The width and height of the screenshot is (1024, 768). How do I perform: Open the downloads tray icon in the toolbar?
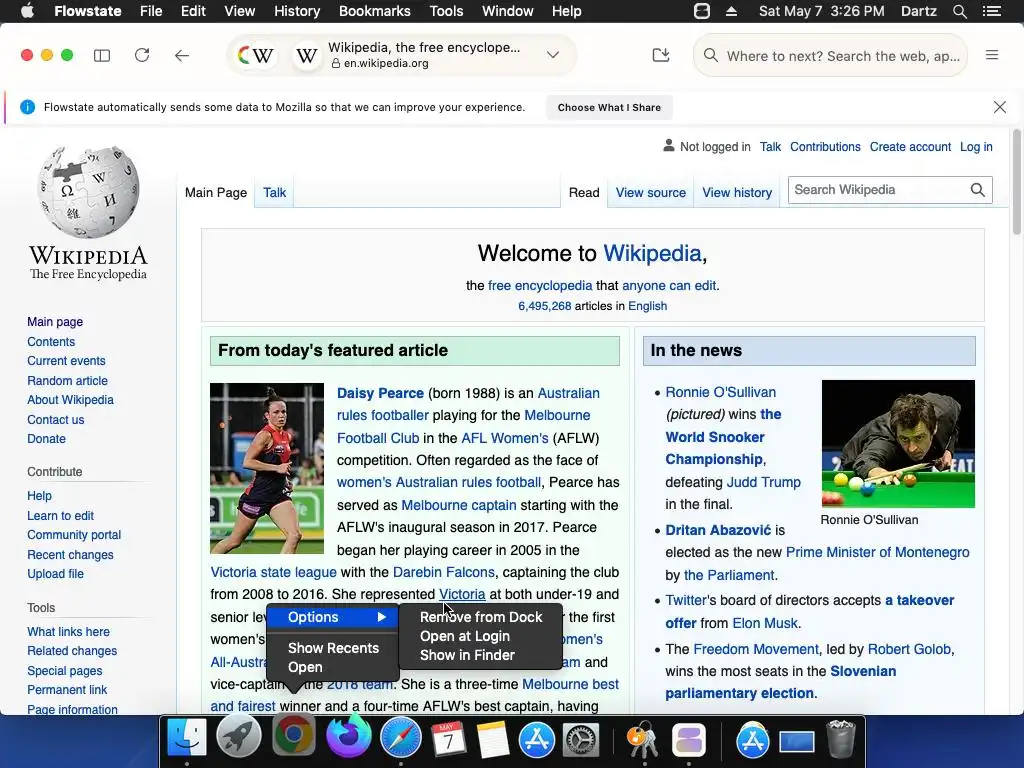pos(661,55)
